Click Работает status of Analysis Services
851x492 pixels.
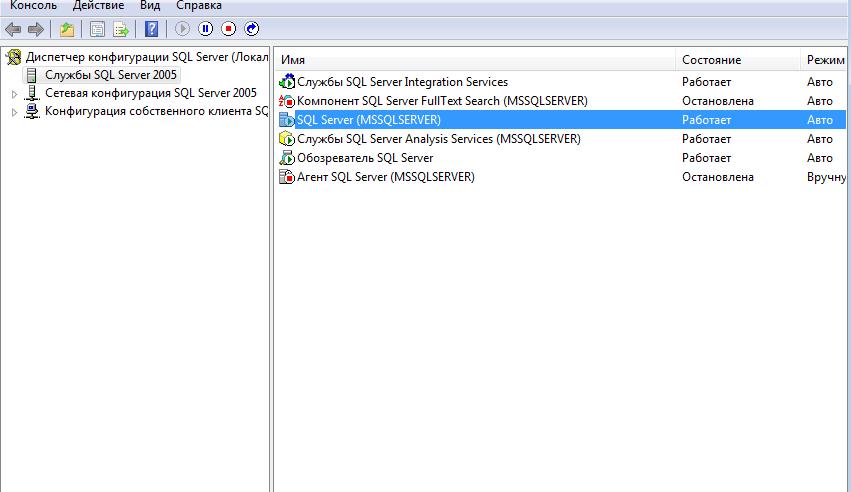pyautogui.click(x=706, y=139)
